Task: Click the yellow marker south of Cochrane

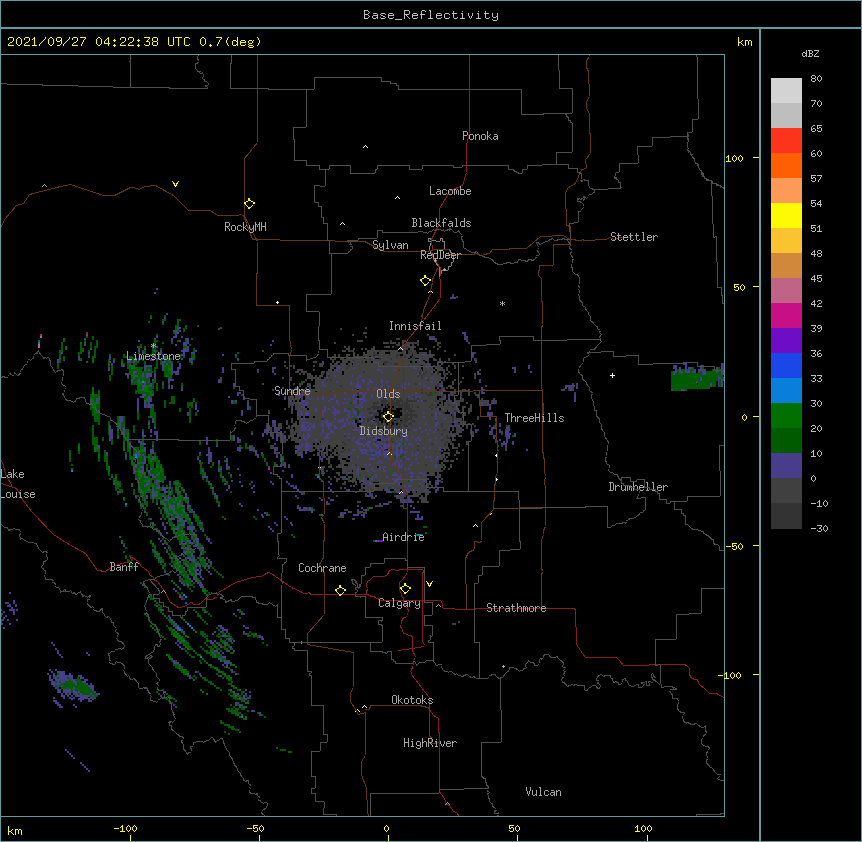Action: point(340,590)
